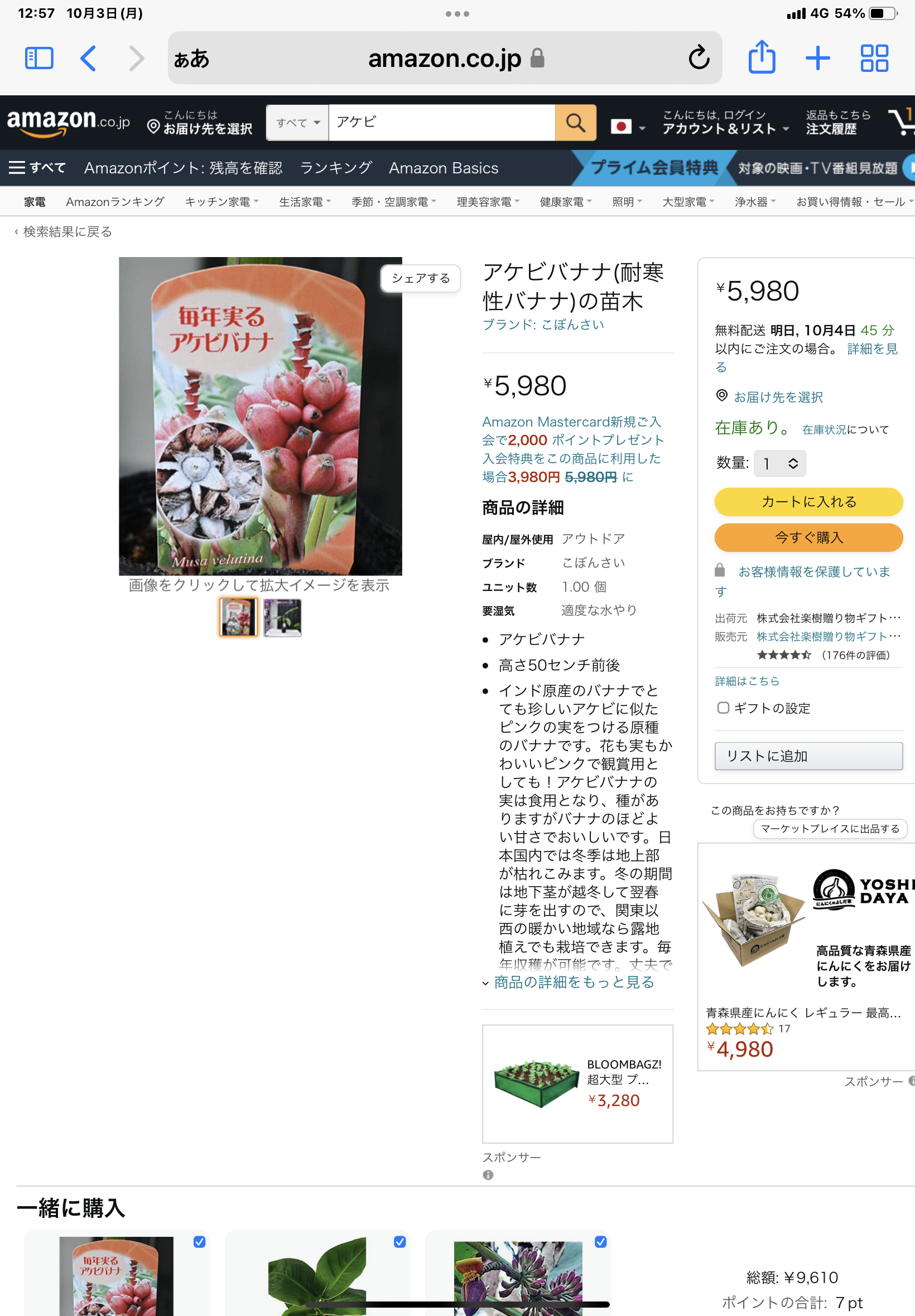Check the ギフトの設定 checkbox
This screenshot has width=915, height=1316.
click(x=723, y=708)
